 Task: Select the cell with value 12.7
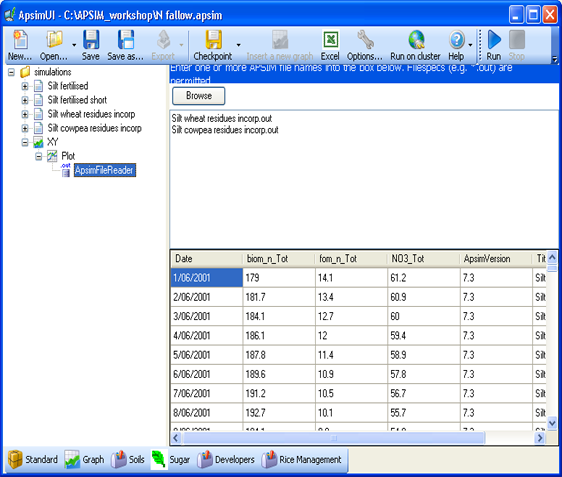(x=352, y=316)
